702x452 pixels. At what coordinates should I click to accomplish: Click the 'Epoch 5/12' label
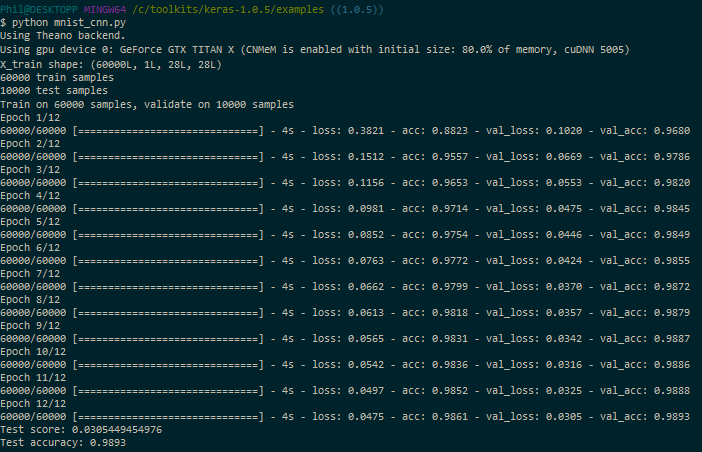30,222
